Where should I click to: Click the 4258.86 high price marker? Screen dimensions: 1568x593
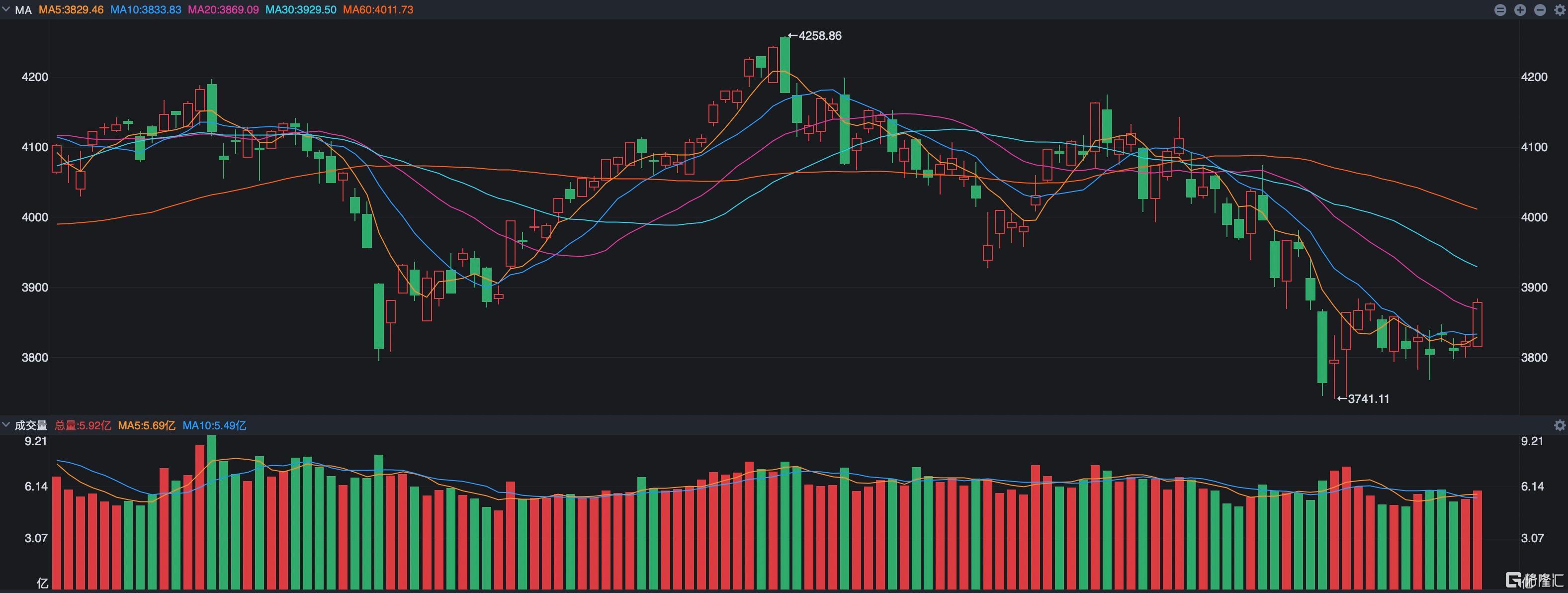tap(815, 36)
